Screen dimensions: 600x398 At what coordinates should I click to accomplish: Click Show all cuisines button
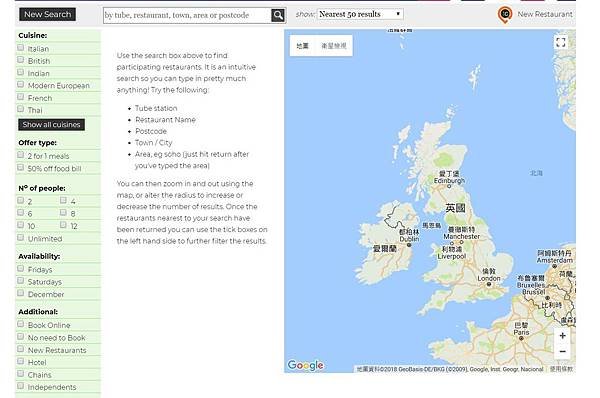point(51,125)
